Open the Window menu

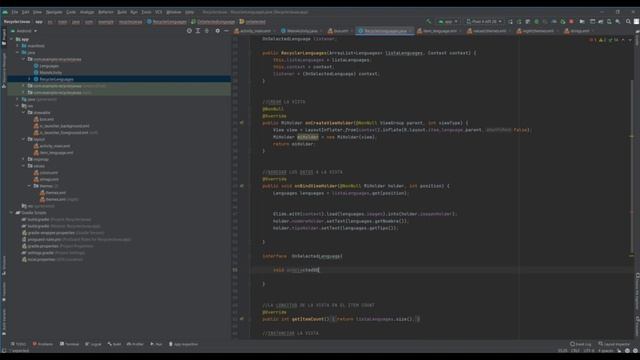(x=174, y=12)
